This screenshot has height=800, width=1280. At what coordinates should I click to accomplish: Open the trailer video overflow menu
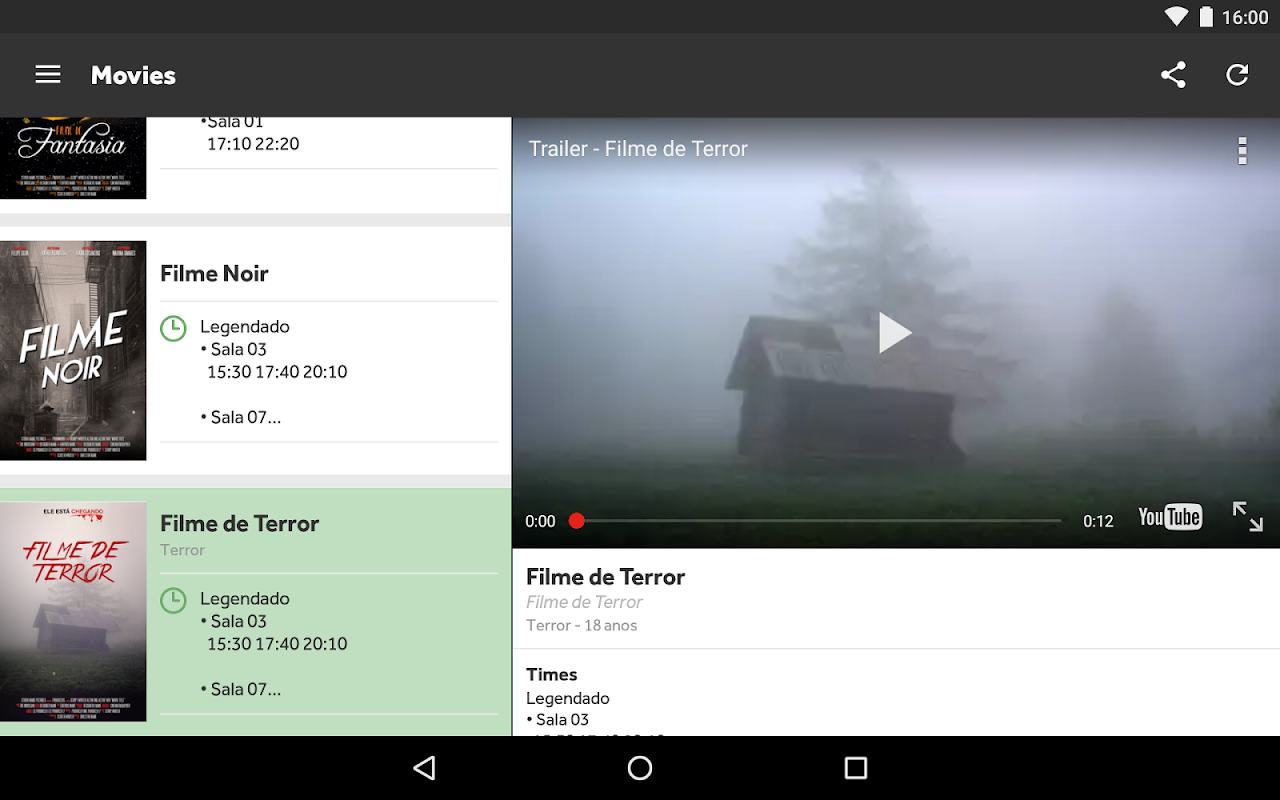(1242, 150)
